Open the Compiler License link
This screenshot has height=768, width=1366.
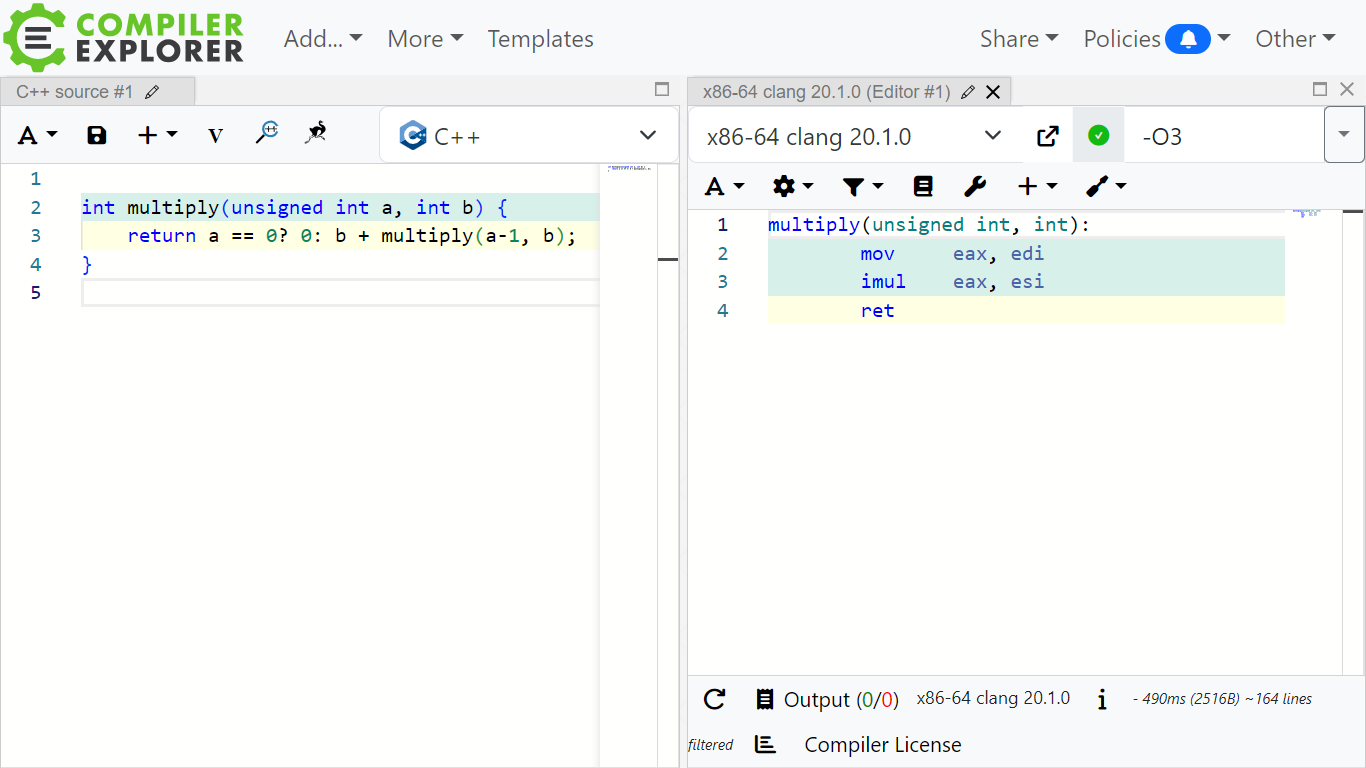tap(882, 745)
